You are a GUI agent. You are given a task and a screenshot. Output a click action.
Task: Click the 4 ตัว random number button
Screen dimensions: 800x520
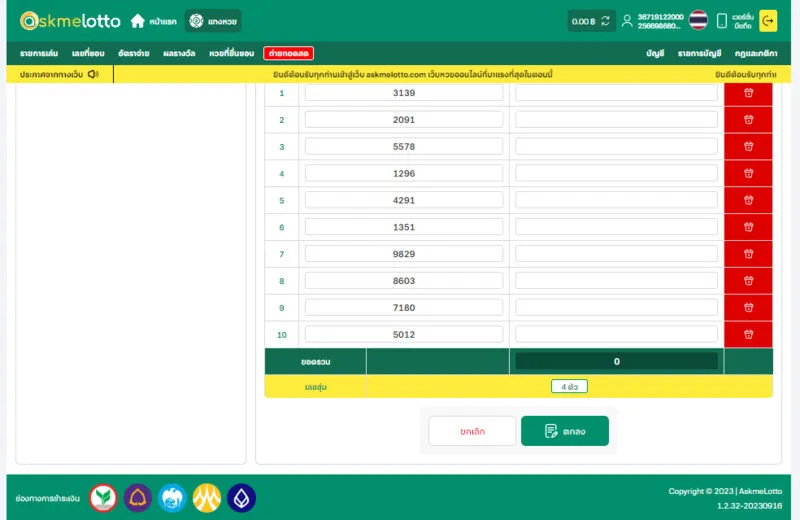[569, 386]
